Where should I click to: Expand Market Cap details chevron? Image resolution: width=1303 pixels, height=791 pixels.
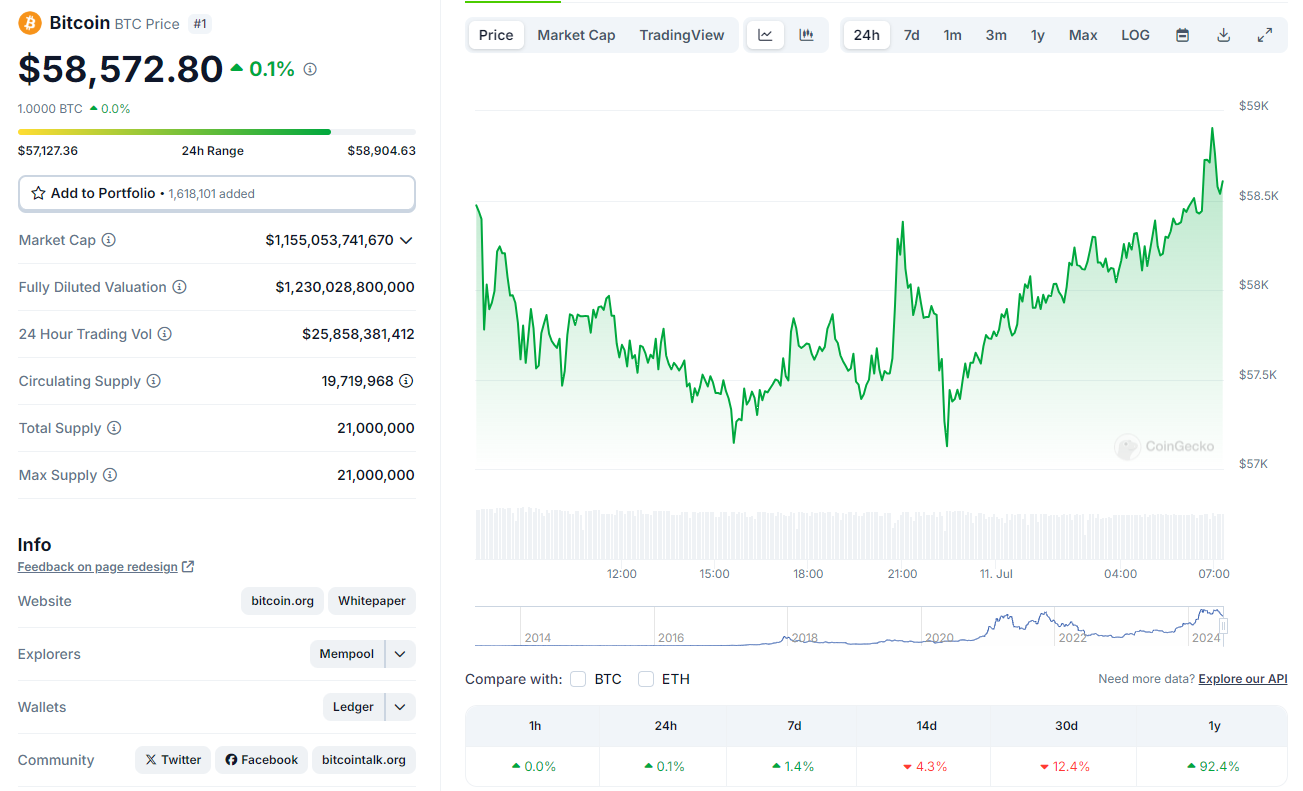click(x=406, y=240)
